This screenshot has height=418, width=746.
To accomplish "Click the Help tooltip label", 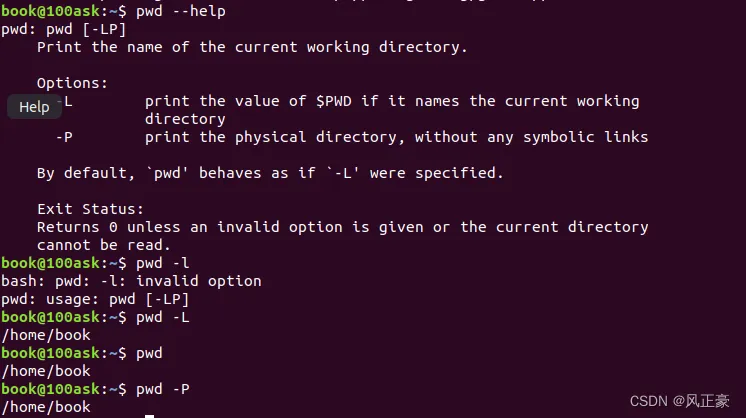I will pyautogui.click(x=34, y=107).
